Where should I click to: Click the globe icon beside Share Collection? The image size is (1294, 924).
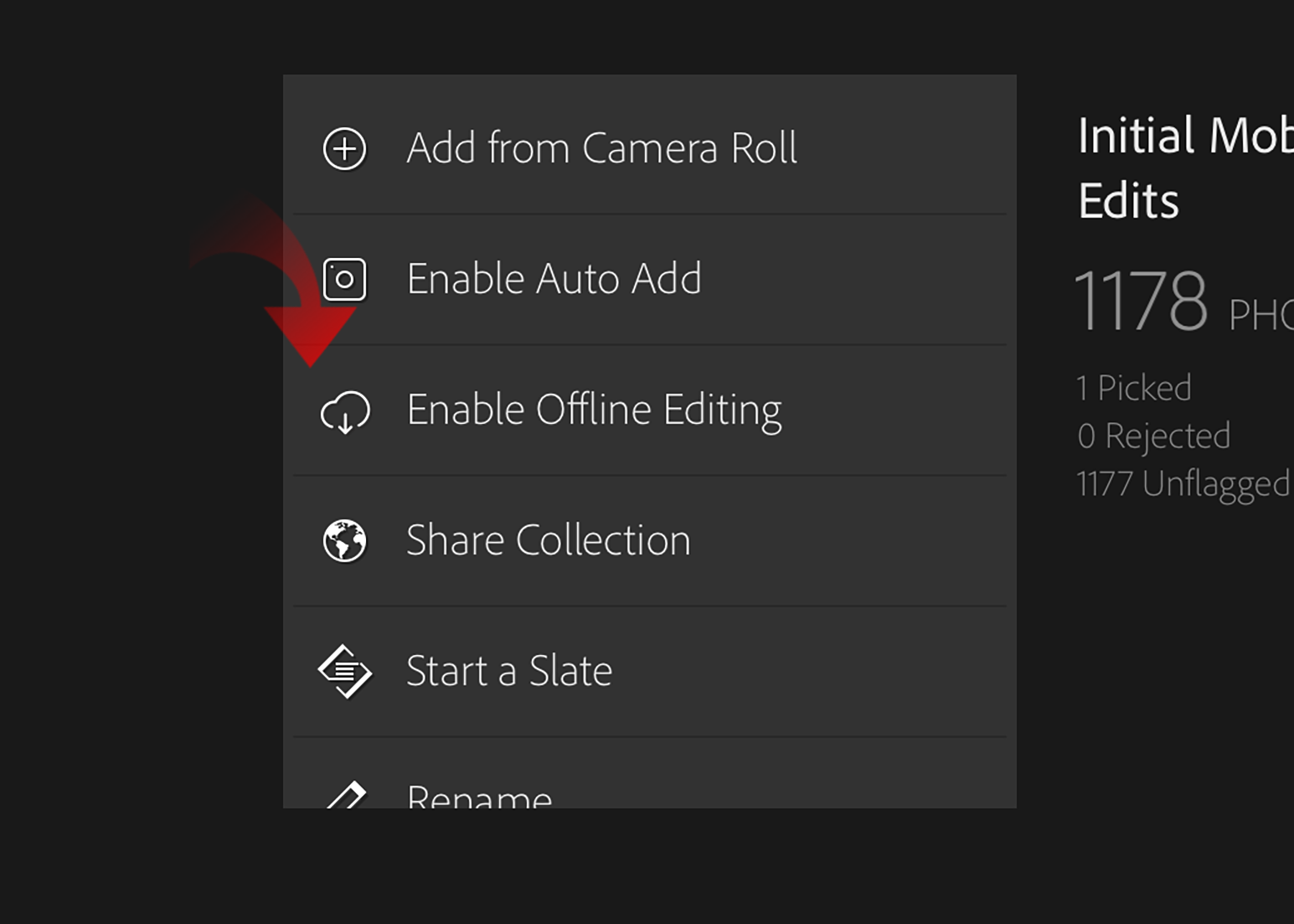344,541
